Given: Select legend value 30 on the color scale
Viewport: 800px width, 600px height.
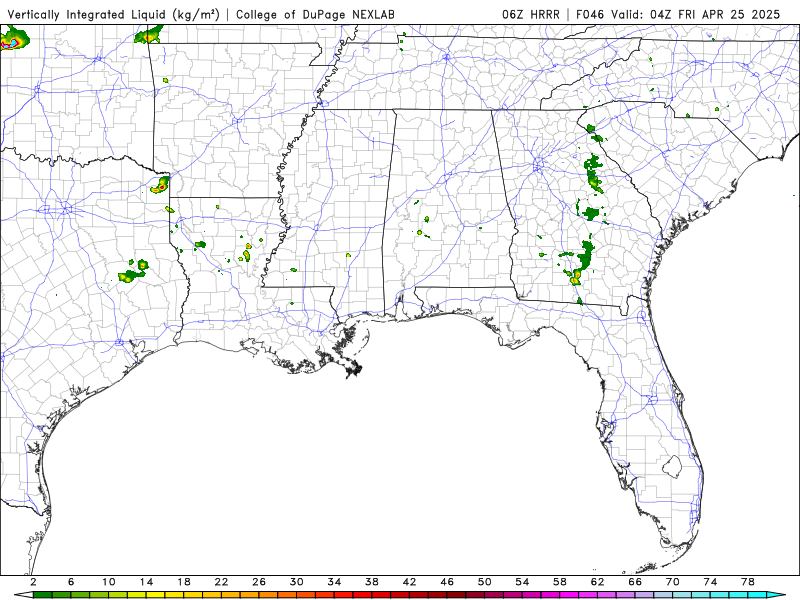Looking at the screenshot, I should 297,582.
